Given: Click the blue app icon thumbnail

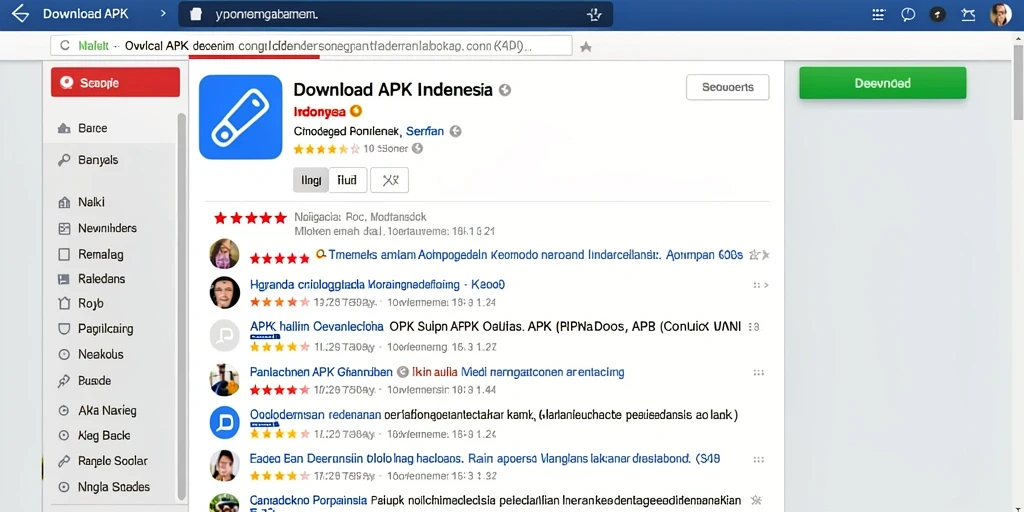Looking at the screenshot, I should (x=240, y=117).
